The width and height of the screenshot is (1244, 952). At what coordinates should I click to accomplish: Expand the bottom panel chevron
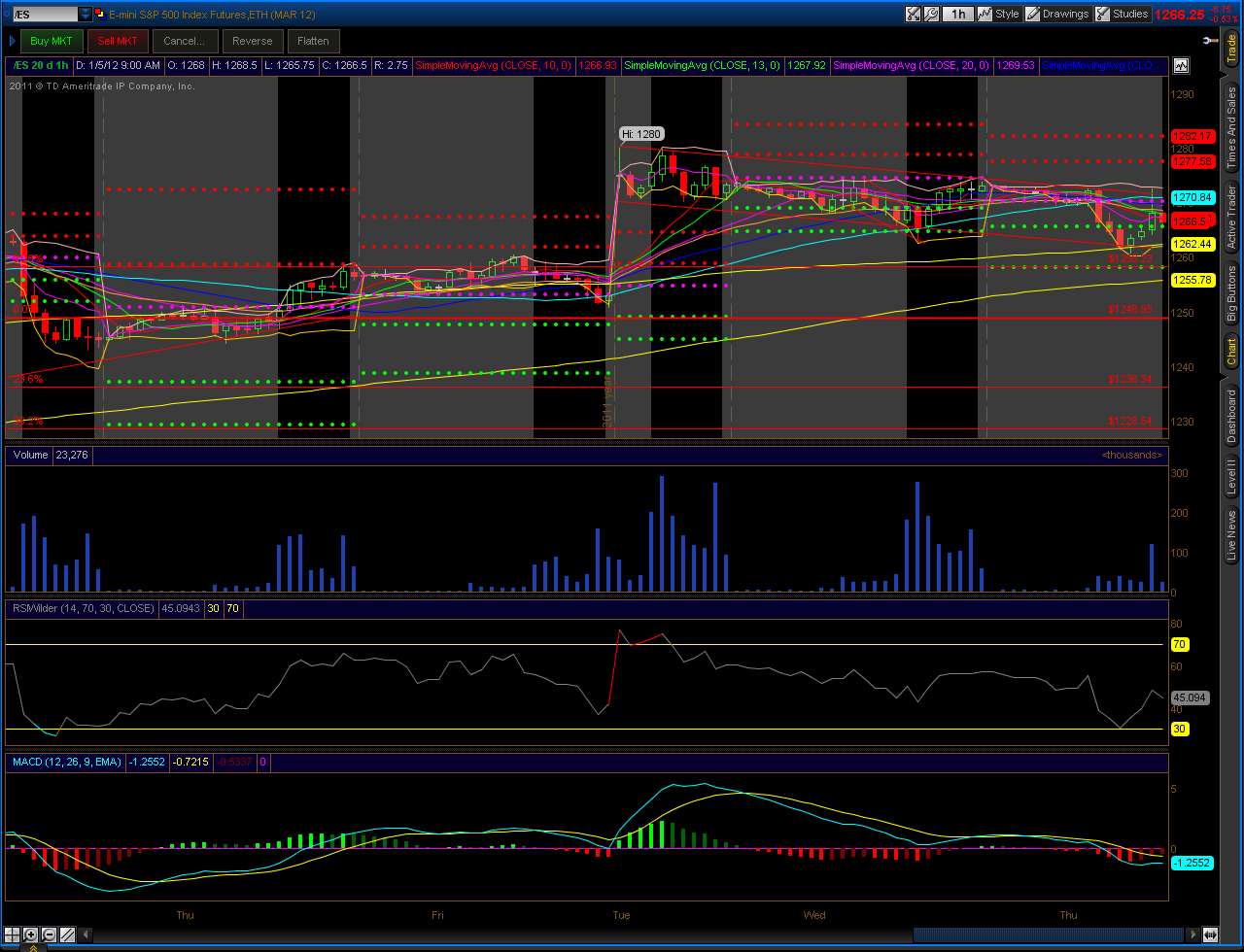[x=32, y=947]
